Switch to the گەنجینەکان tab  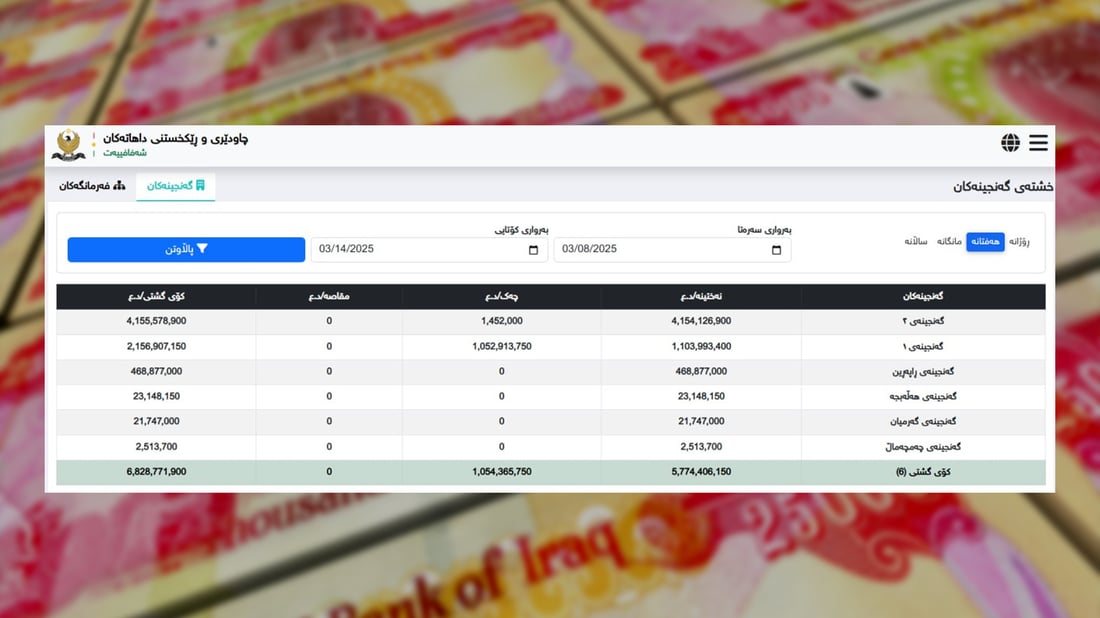[x=175, y=186]
